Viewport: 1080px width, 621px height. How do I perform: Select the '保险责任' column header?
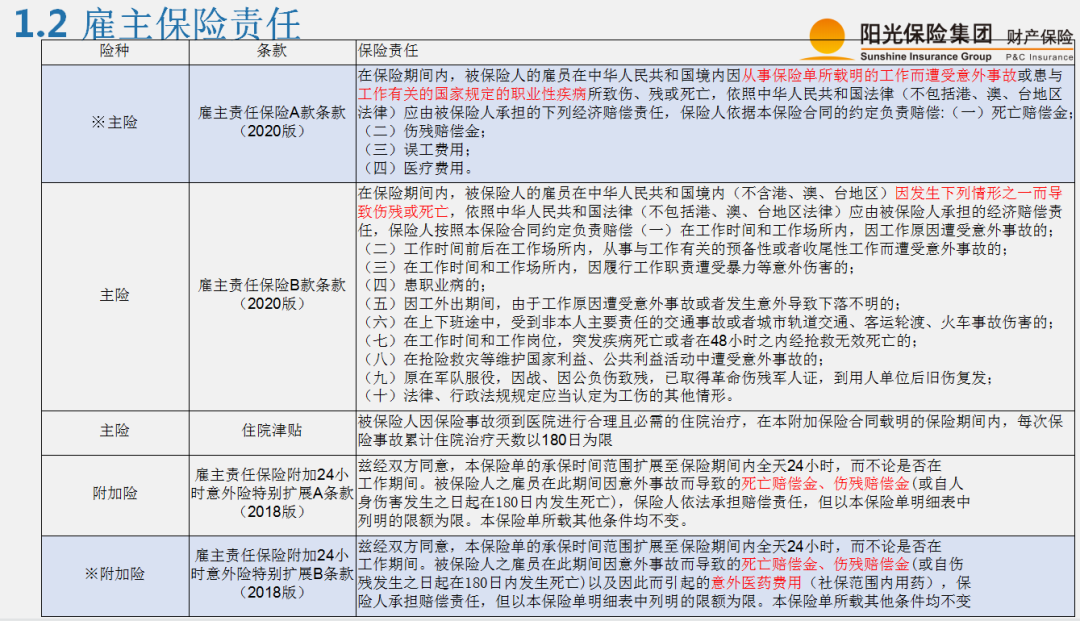click(x=388, y=51)
